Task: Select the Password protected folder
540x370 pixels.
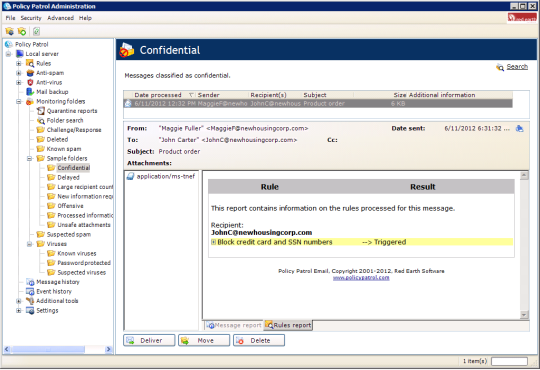Action: pyautogui.click(x=84, y=263)
